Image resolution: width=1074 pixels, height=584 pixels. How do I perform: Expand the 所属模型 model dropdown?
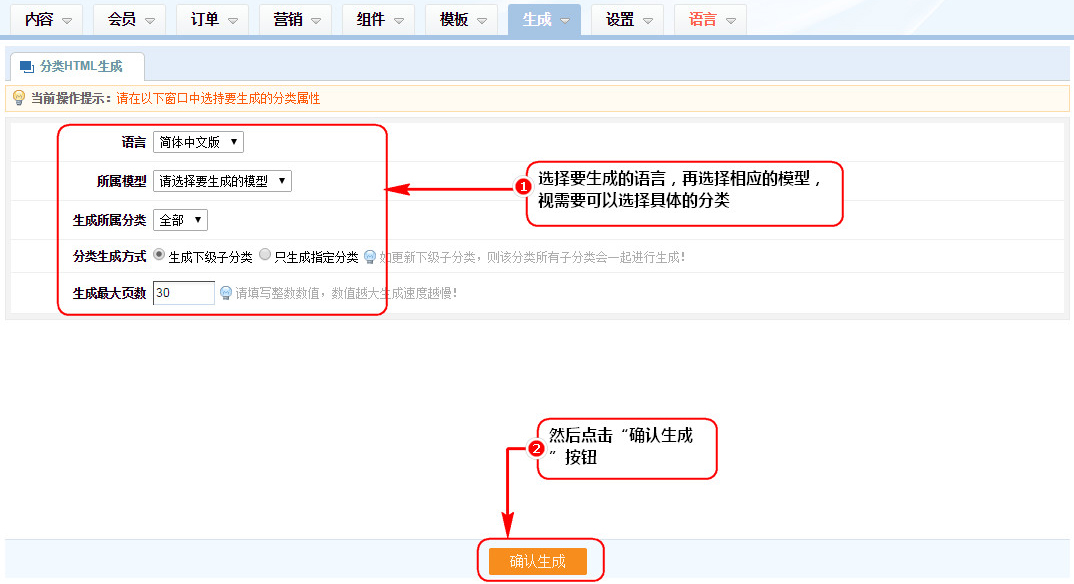[x=222, y=181]
